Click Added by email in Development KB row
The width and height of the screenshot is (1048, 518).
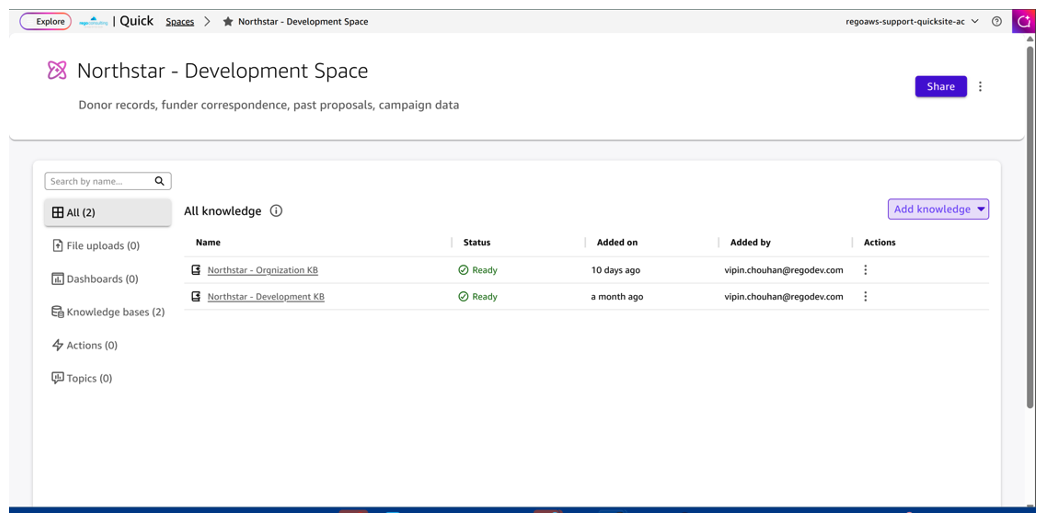tap(784, 296)
